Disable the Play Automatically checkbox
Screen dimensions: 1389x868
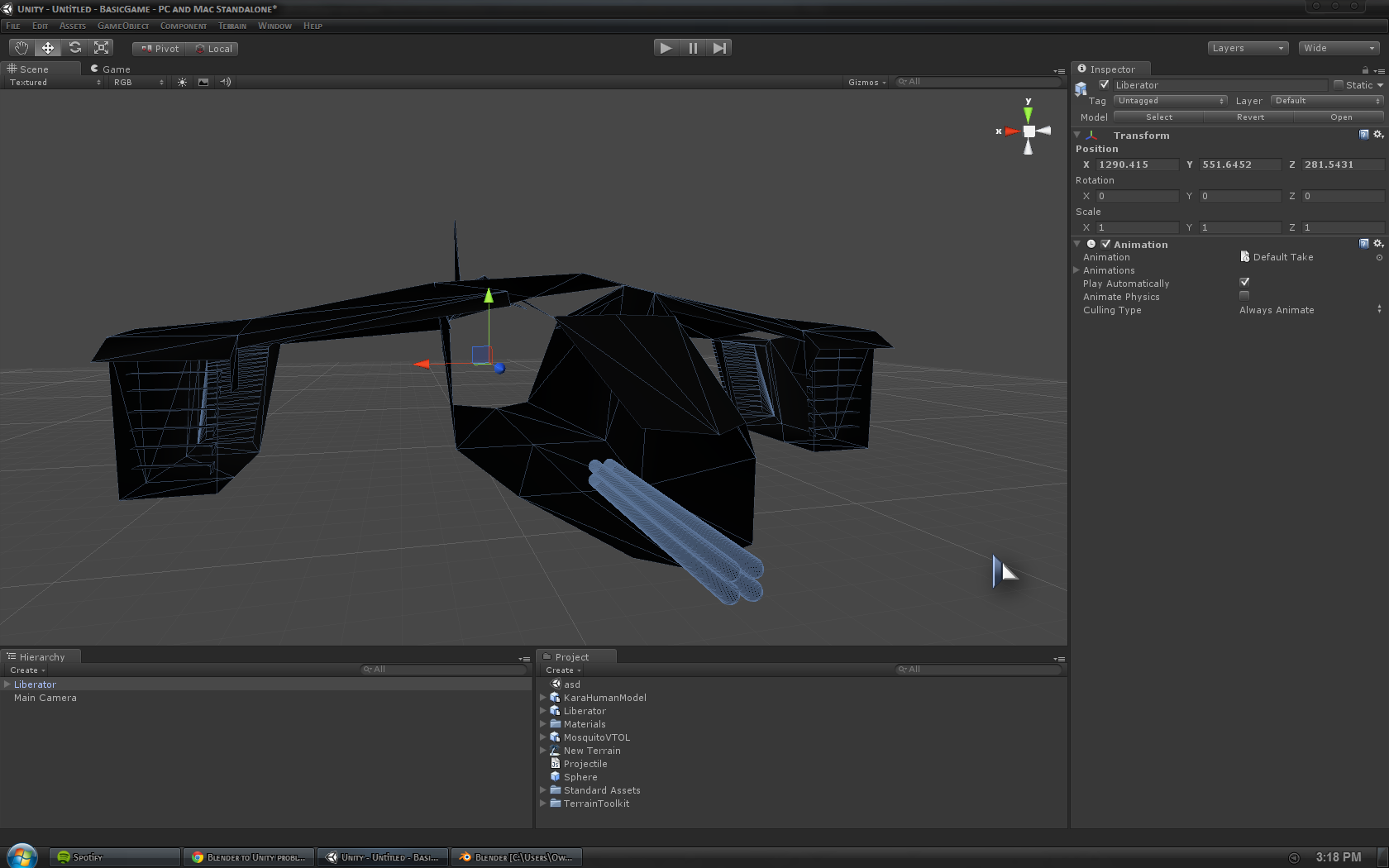point(1244,283)
